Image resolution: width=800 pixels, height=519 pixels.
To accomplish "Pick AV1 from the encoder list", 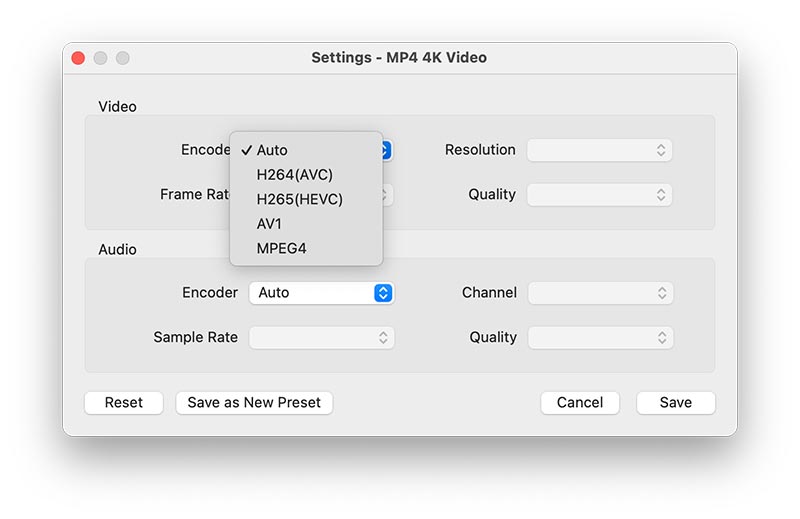I will click(306, 224).
